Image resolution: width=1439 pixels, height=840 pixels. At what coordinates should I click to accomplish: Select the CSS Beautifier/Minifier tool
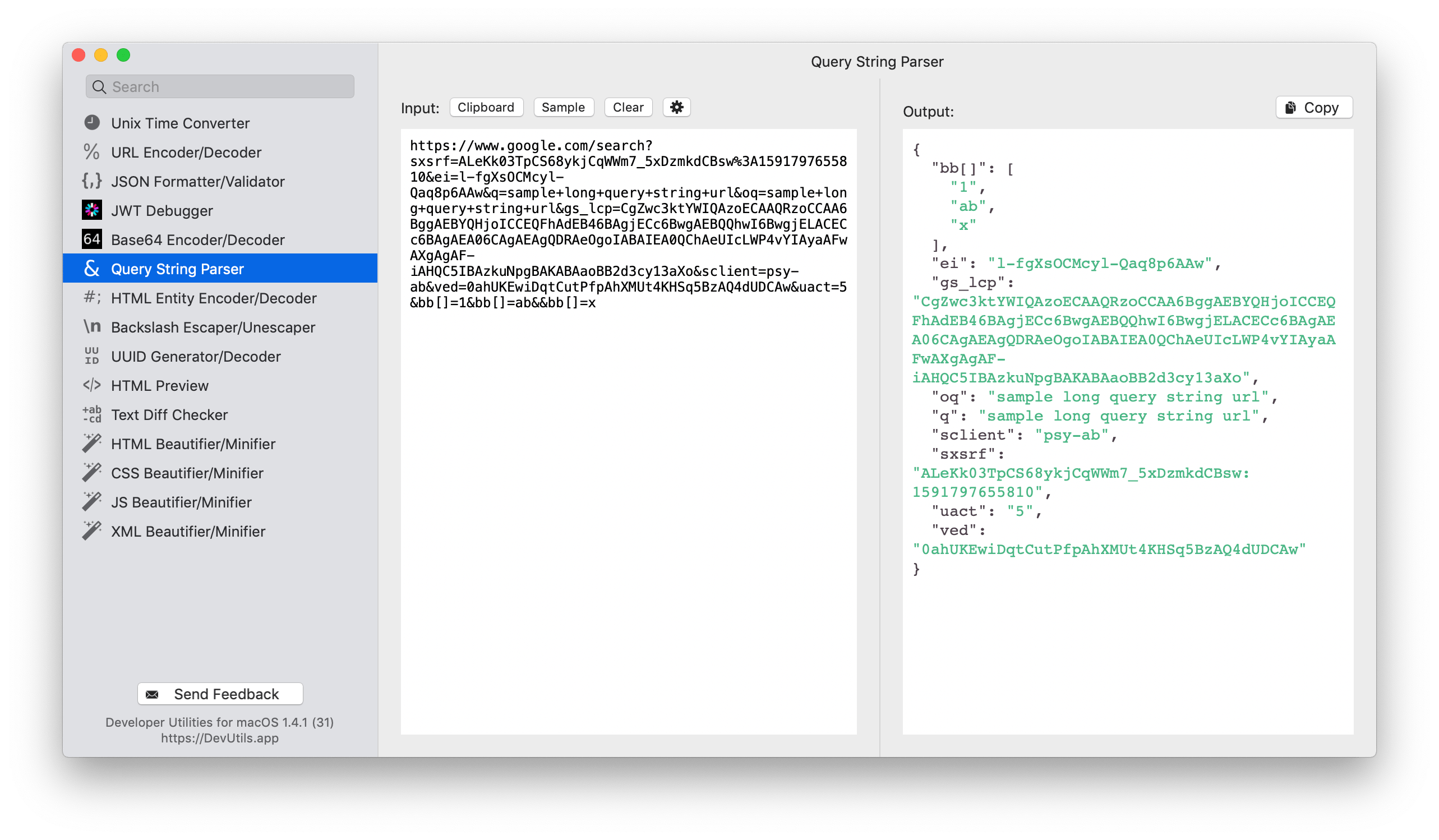point(187,472)
